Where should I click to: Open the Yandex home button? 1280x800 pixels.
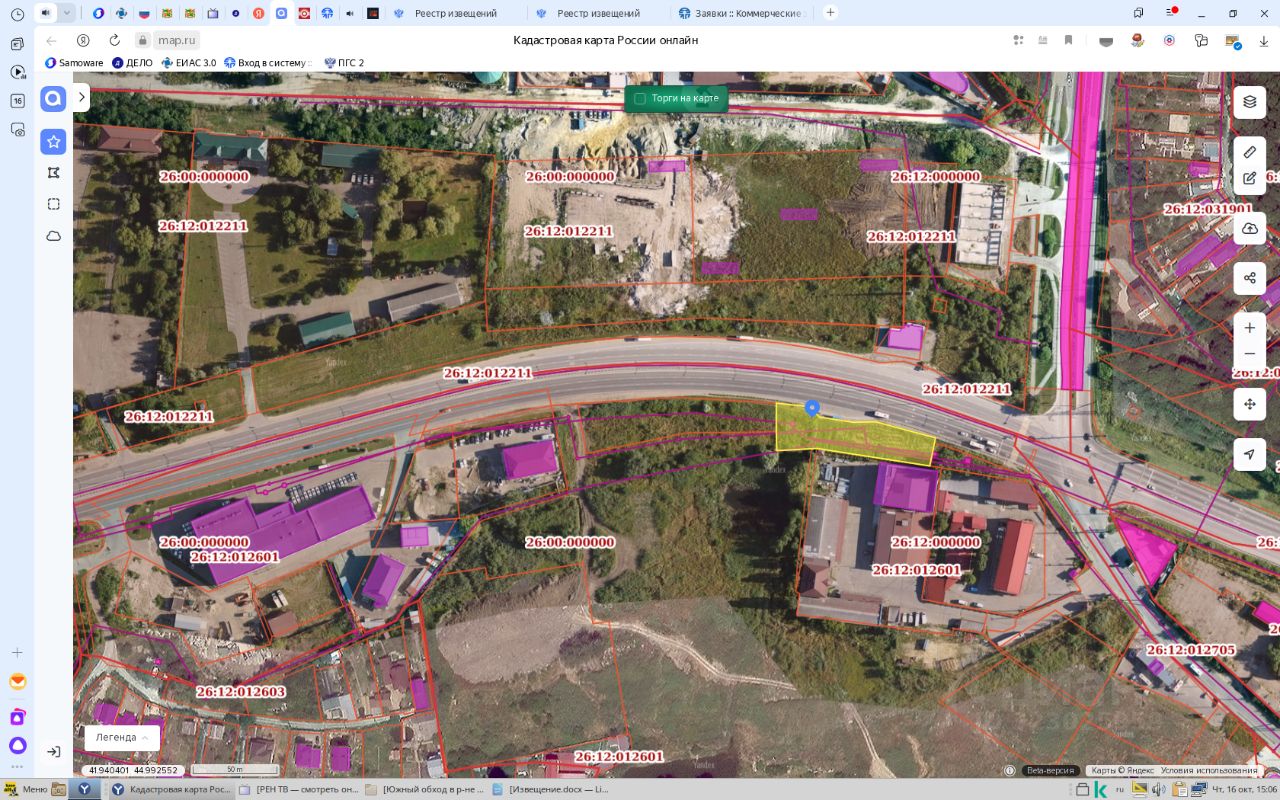coord(83,40)
